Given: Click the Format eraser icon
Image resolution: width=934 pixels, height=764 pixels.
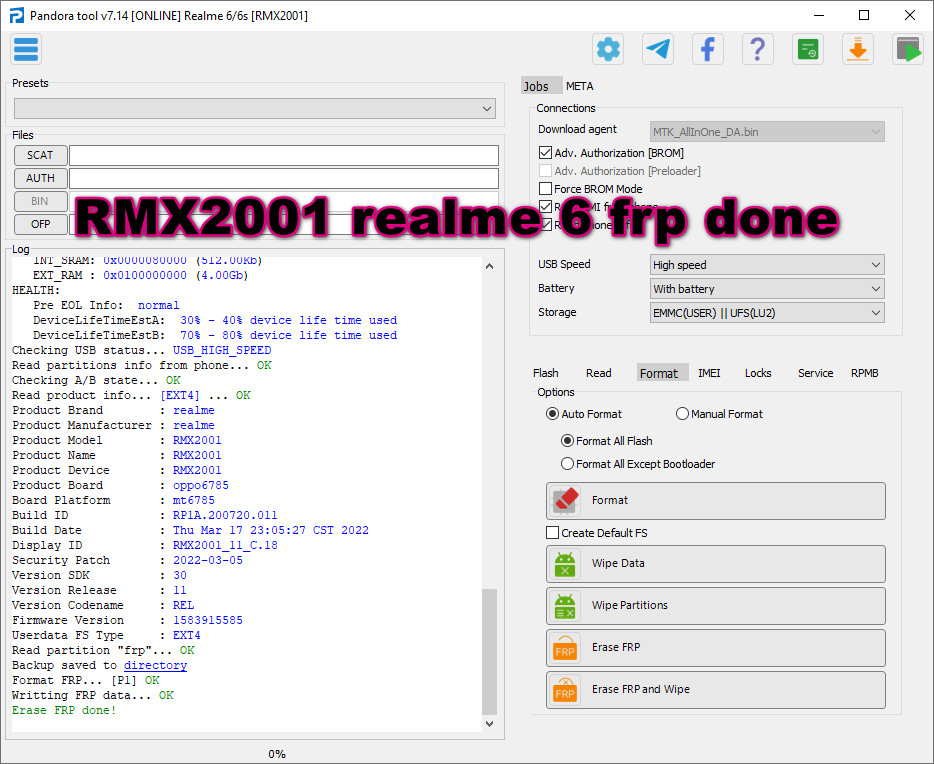Looking at the screenshot, I should (x=565, y=501).
